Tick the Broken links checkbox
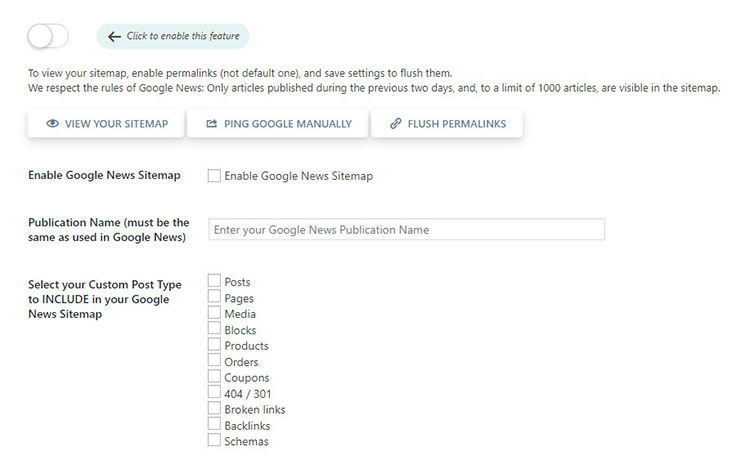This screenshot has width=750, height=469. coord(214,409)
